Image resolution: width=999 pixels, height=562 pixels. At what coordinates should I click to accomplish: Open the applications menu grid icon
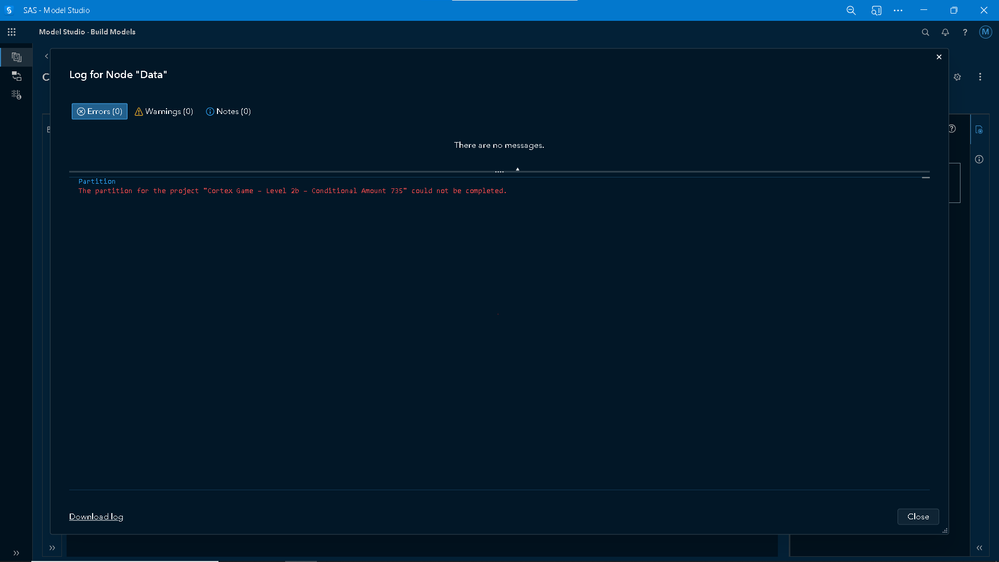(11, 32)
